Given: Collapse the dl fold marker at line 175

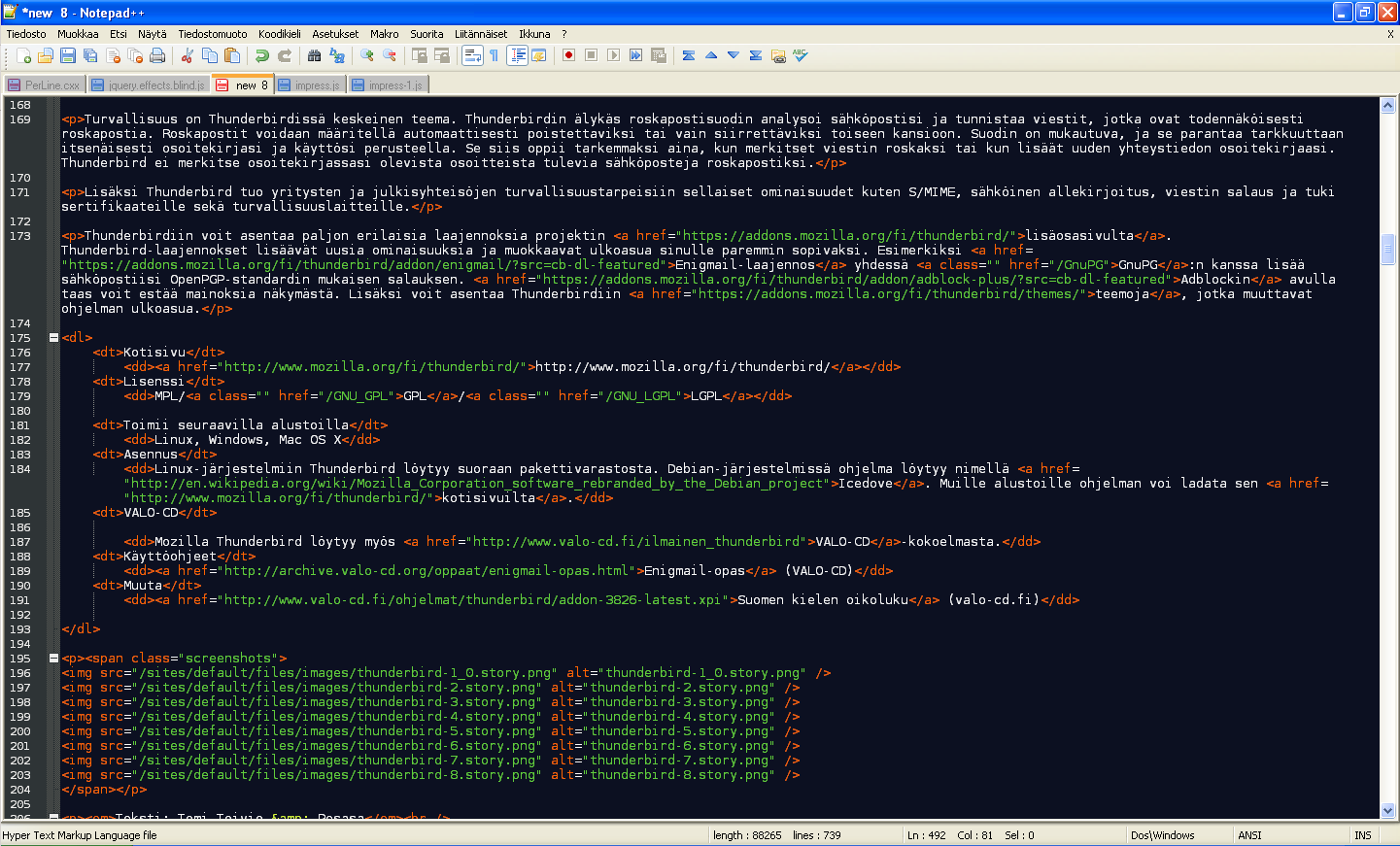Looking at the screenshot, I should [53, 338].
